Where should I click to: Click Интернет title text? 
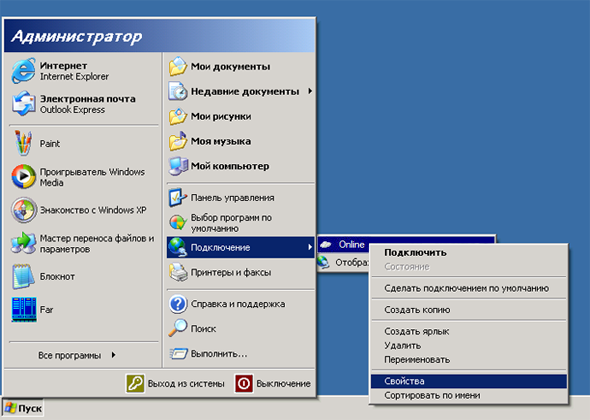coord(63,65)
